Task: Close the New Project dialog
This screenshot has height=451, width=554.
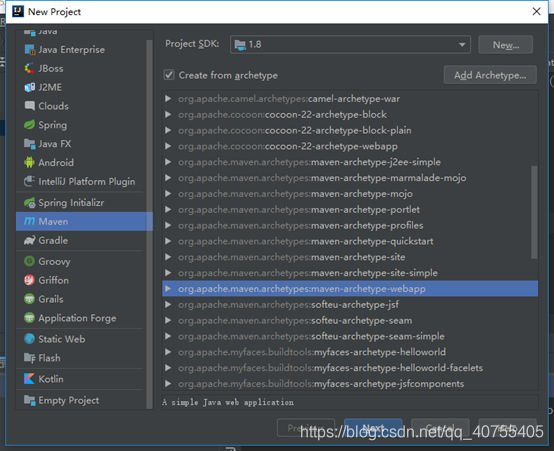Action: click(x=536, y=12)
